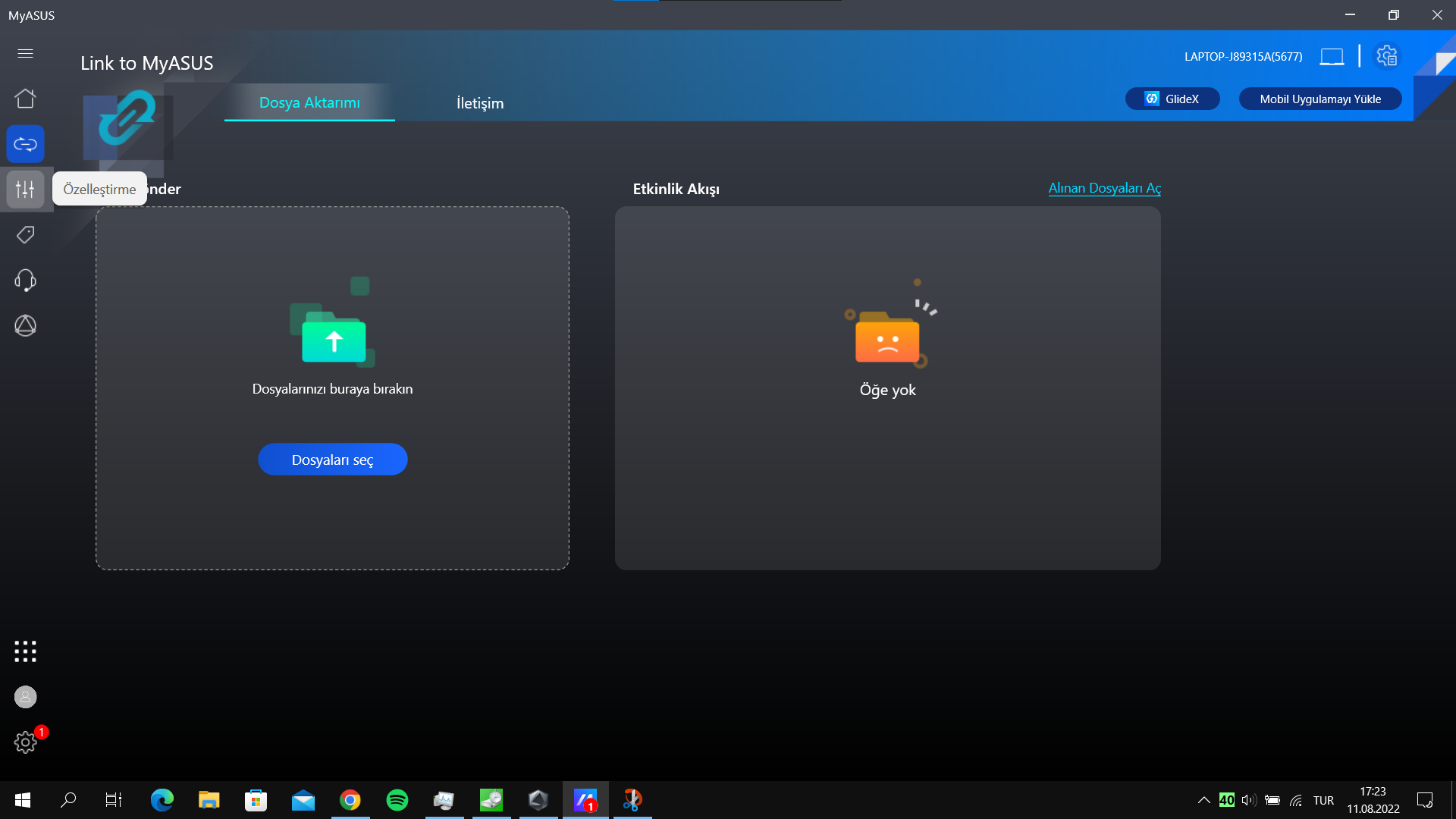Open the Alınan Dosyaları Aç link
Image resolution: width=1456 pixels, height=819 pixels.
pos(1104,188)
